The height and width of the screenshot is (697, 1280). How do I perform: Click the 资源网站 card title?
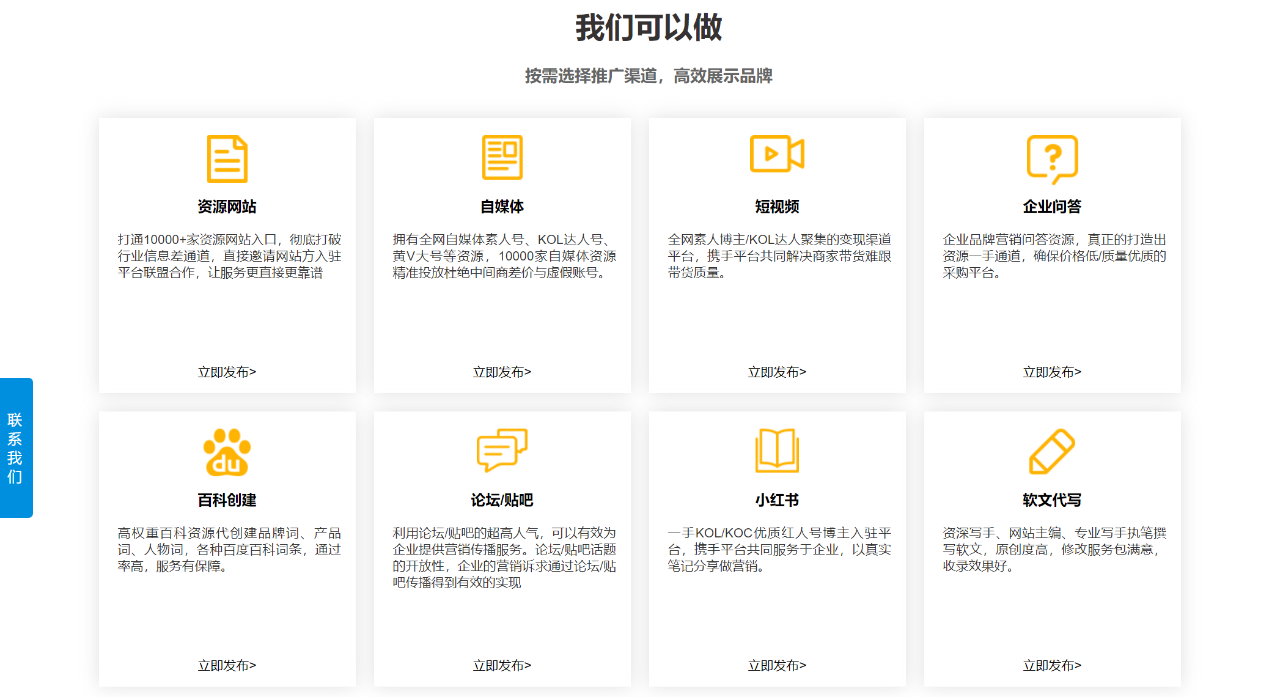[227, 207]
